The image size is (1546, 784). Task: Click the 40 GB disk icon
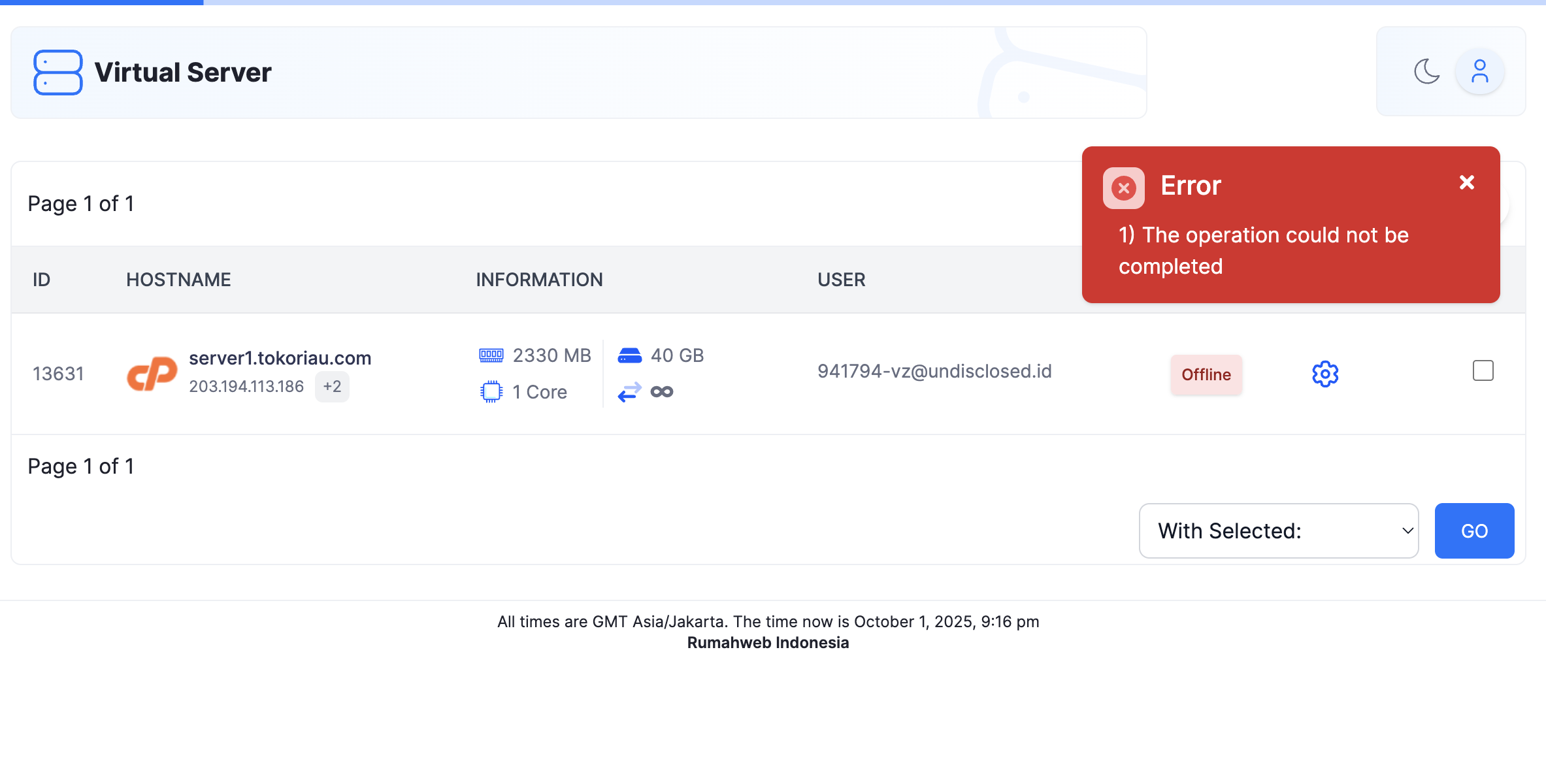[x=629, y=355]
